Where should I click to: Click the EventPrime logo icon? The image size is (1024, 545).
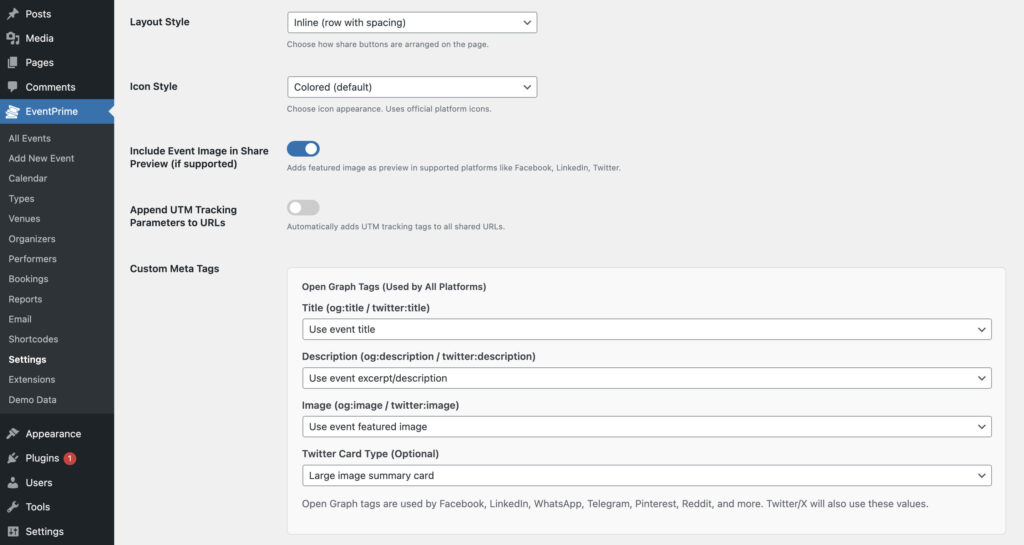[12, 112]
